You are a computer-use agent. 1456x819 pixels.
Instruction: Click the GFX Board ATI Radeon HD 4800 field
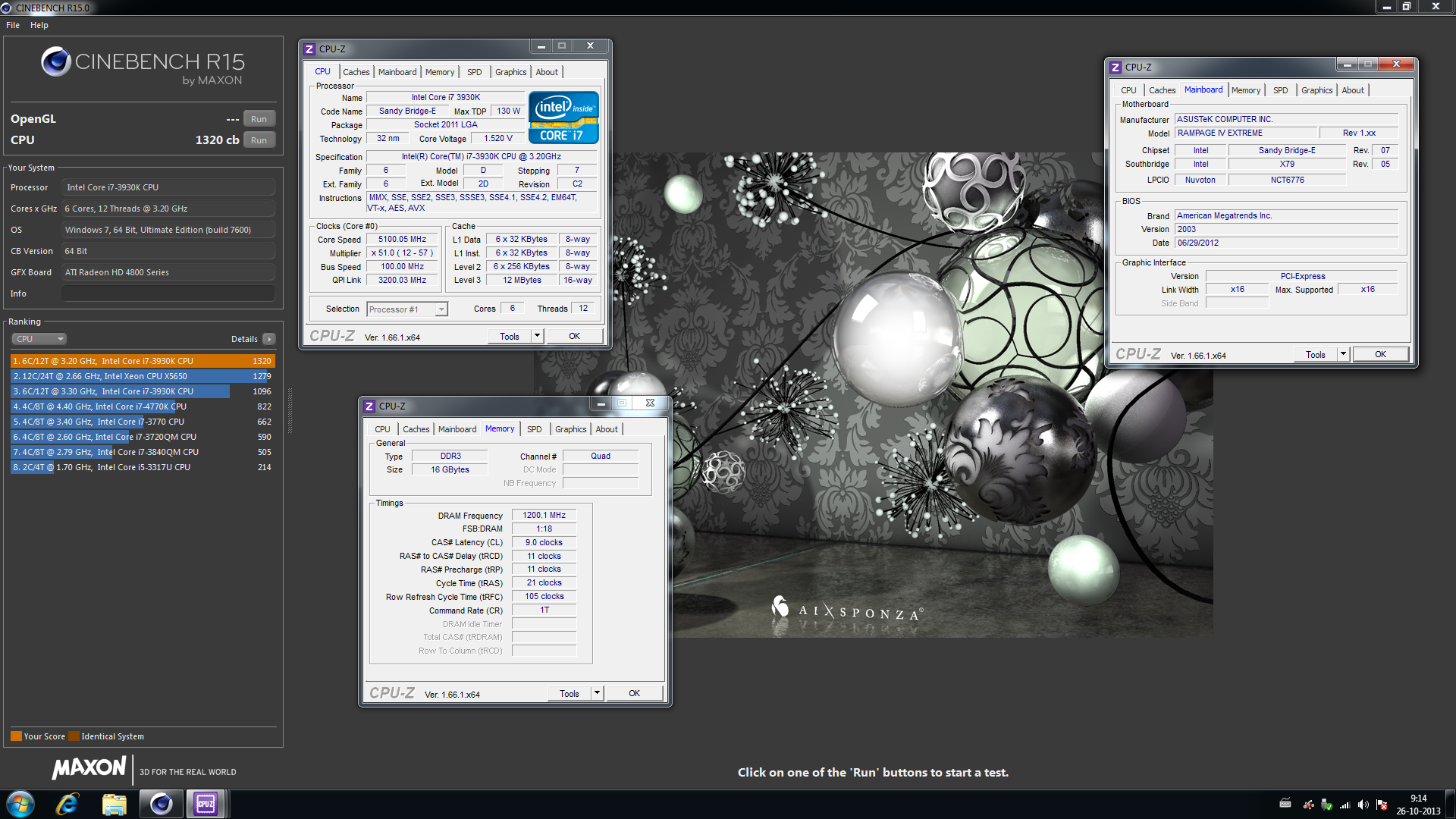coord(168,272)
